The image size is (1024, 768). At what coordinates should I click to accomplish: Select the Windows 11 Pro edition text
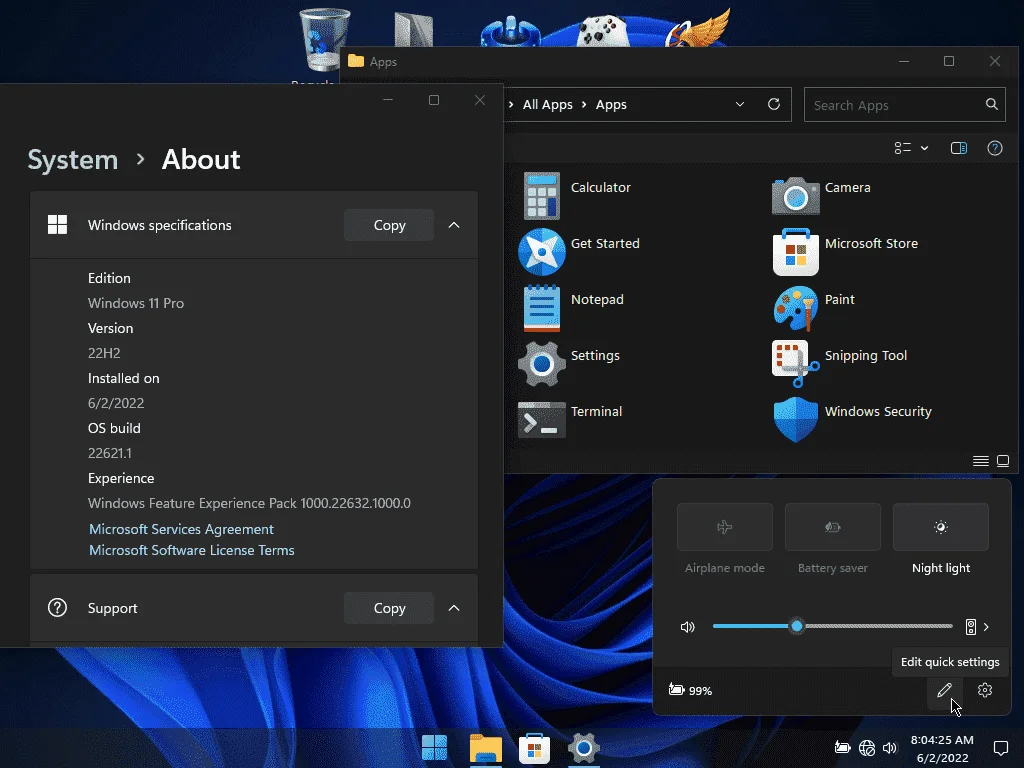click(x=136, y=303)
